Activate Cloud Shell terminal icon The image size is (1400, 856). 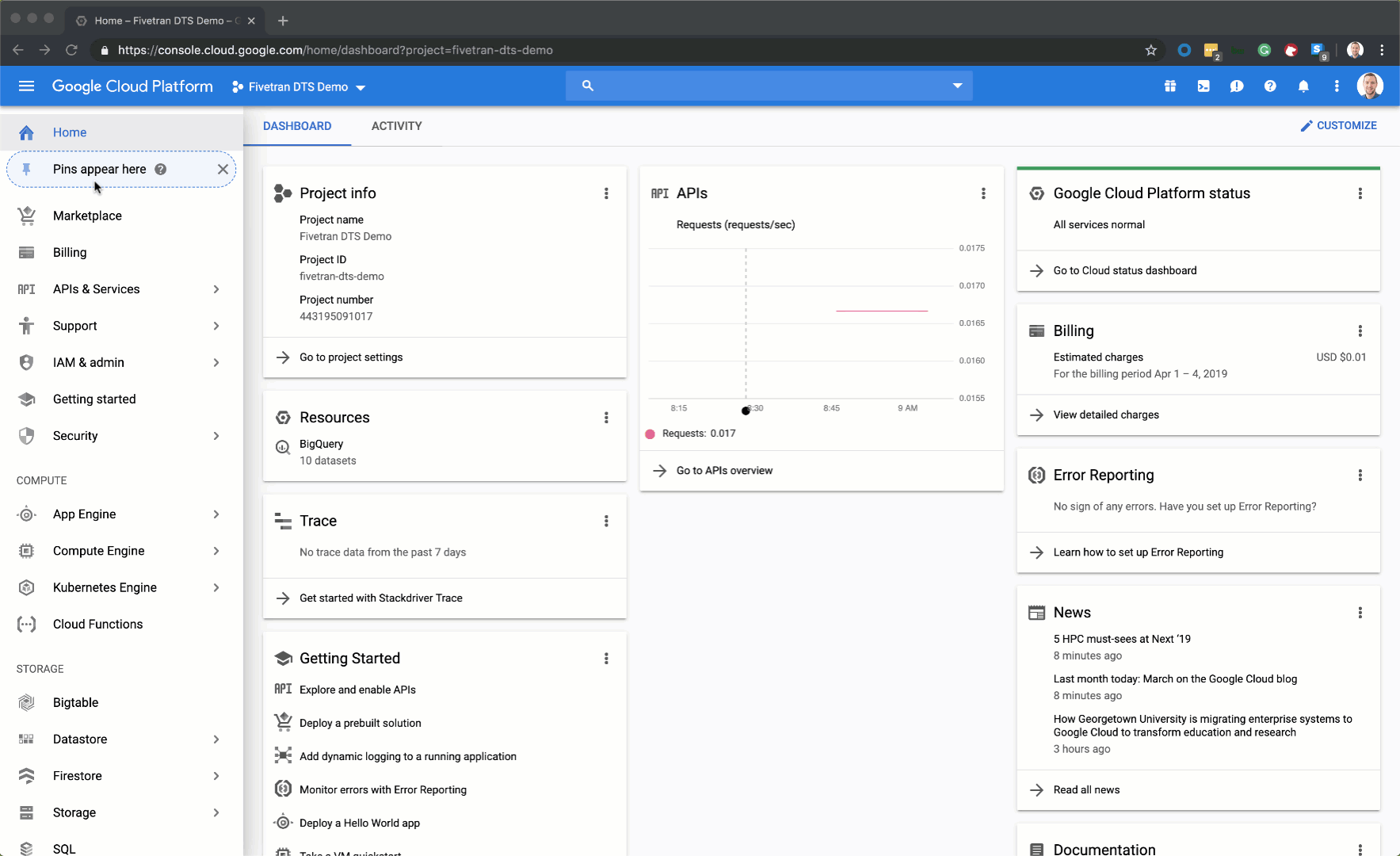pos(1204,86)
